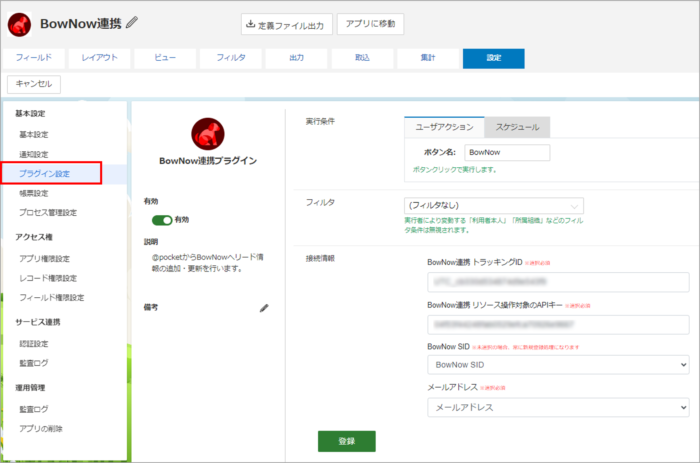700x463 pixels.
Task: Open アプリの削除 in the sidebar
Action: [x=41, y=429]
